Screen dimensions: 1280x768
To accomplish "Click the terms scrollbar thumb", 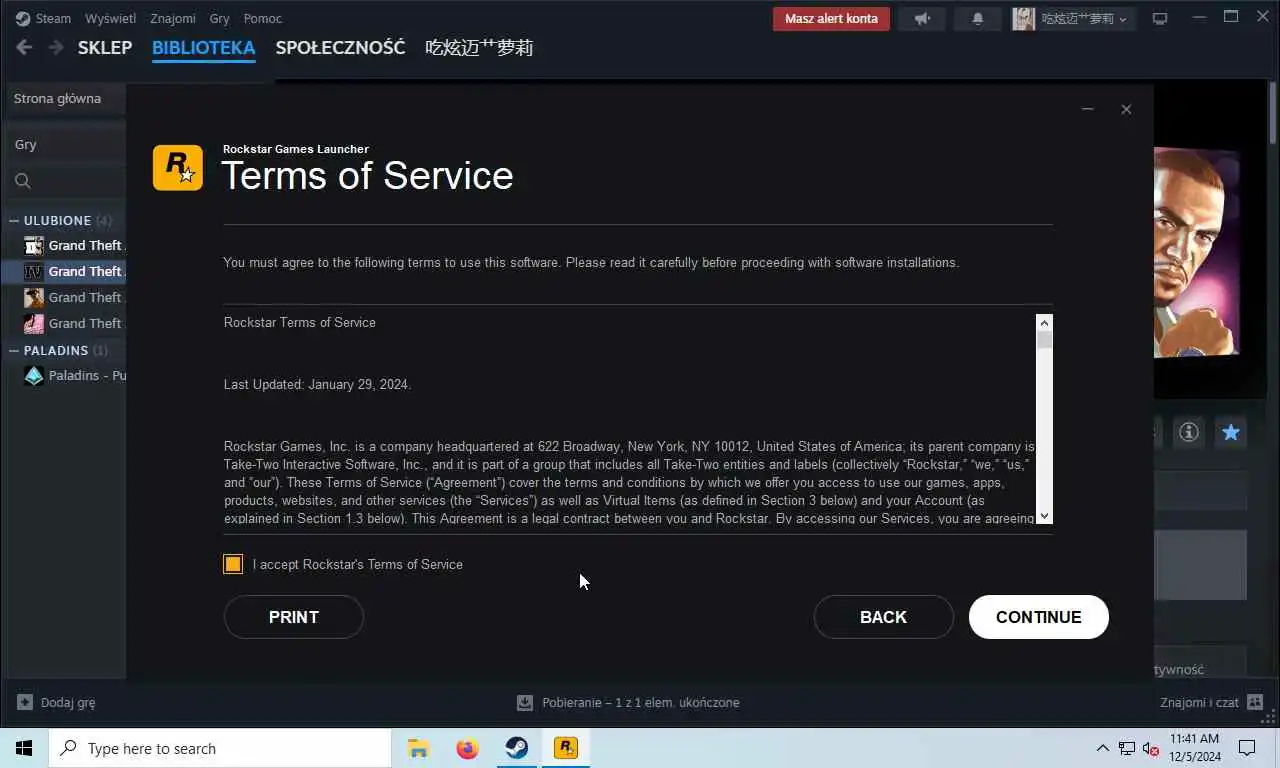I will [1045, 340].
